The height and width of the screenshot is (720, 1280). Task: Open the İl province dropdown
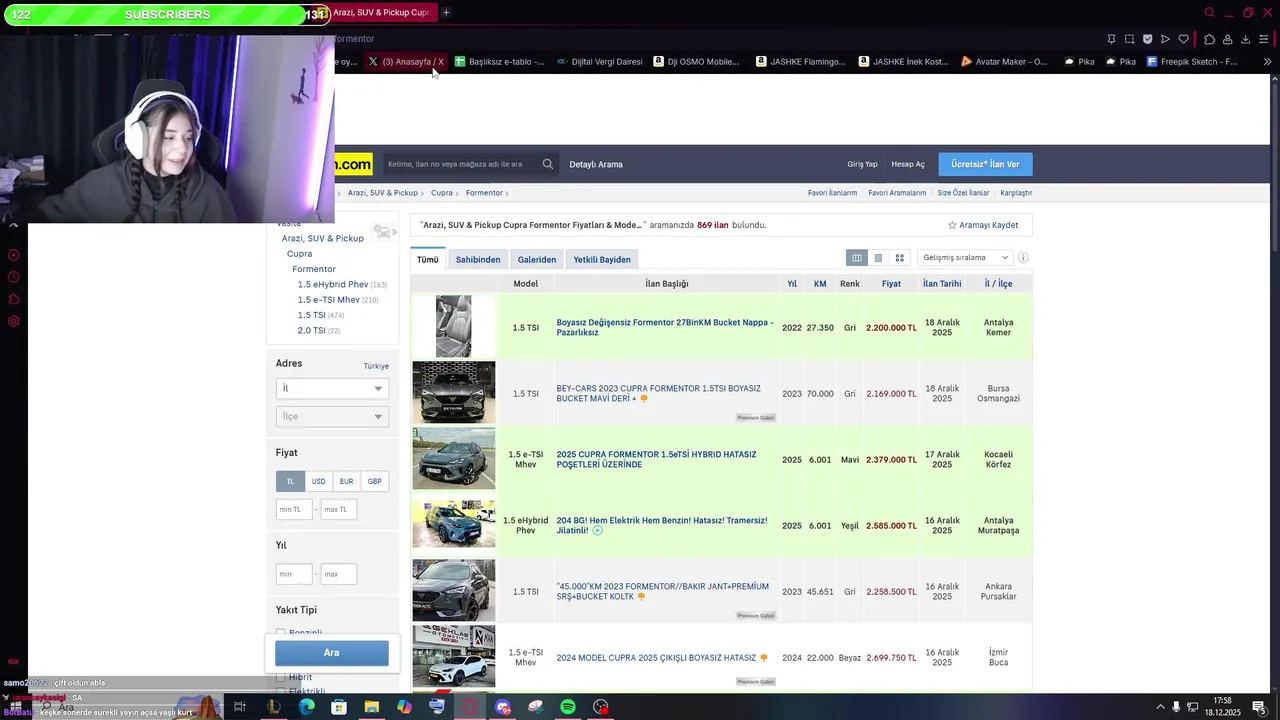coord(332,388)
